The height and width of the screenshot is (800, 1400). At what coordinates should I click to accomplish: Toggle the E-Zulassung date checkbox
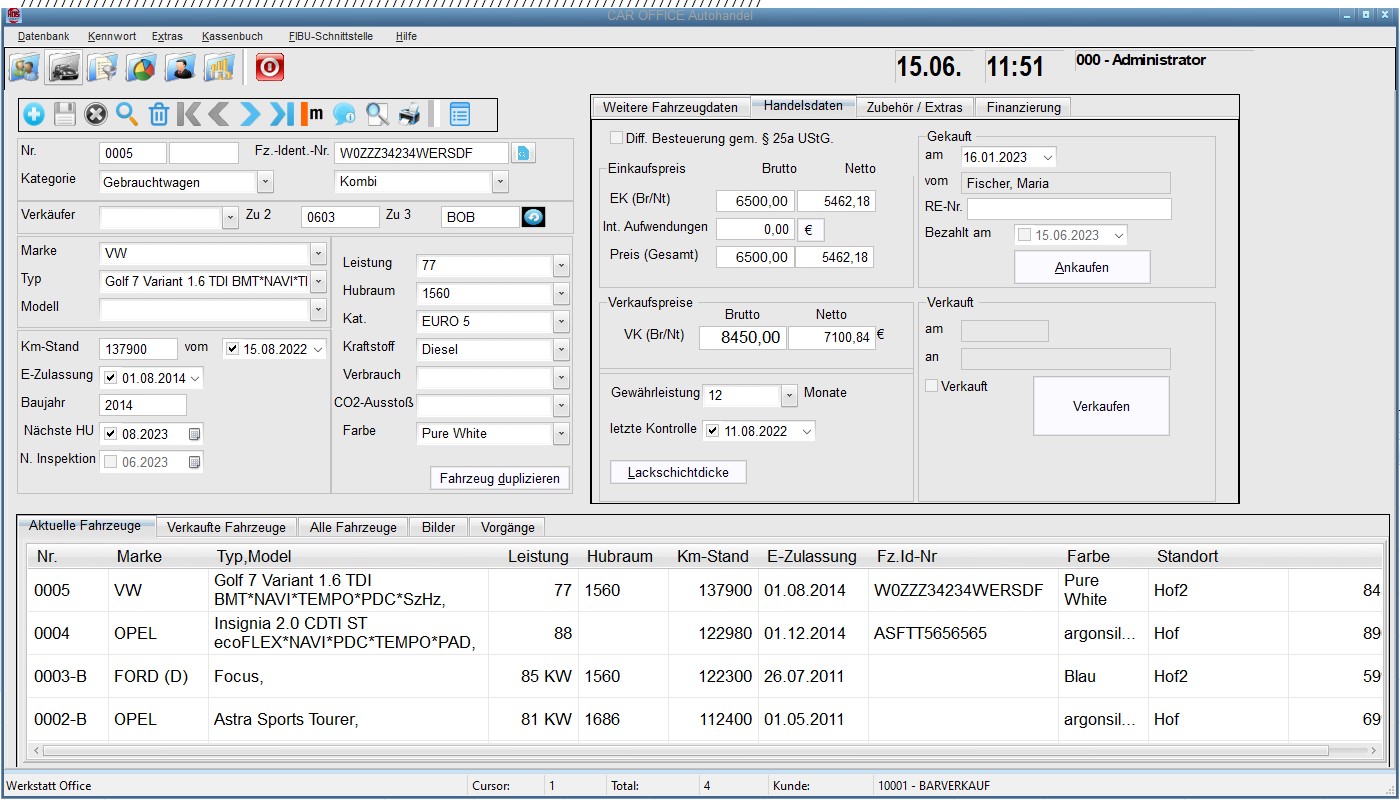click(111, 378)
